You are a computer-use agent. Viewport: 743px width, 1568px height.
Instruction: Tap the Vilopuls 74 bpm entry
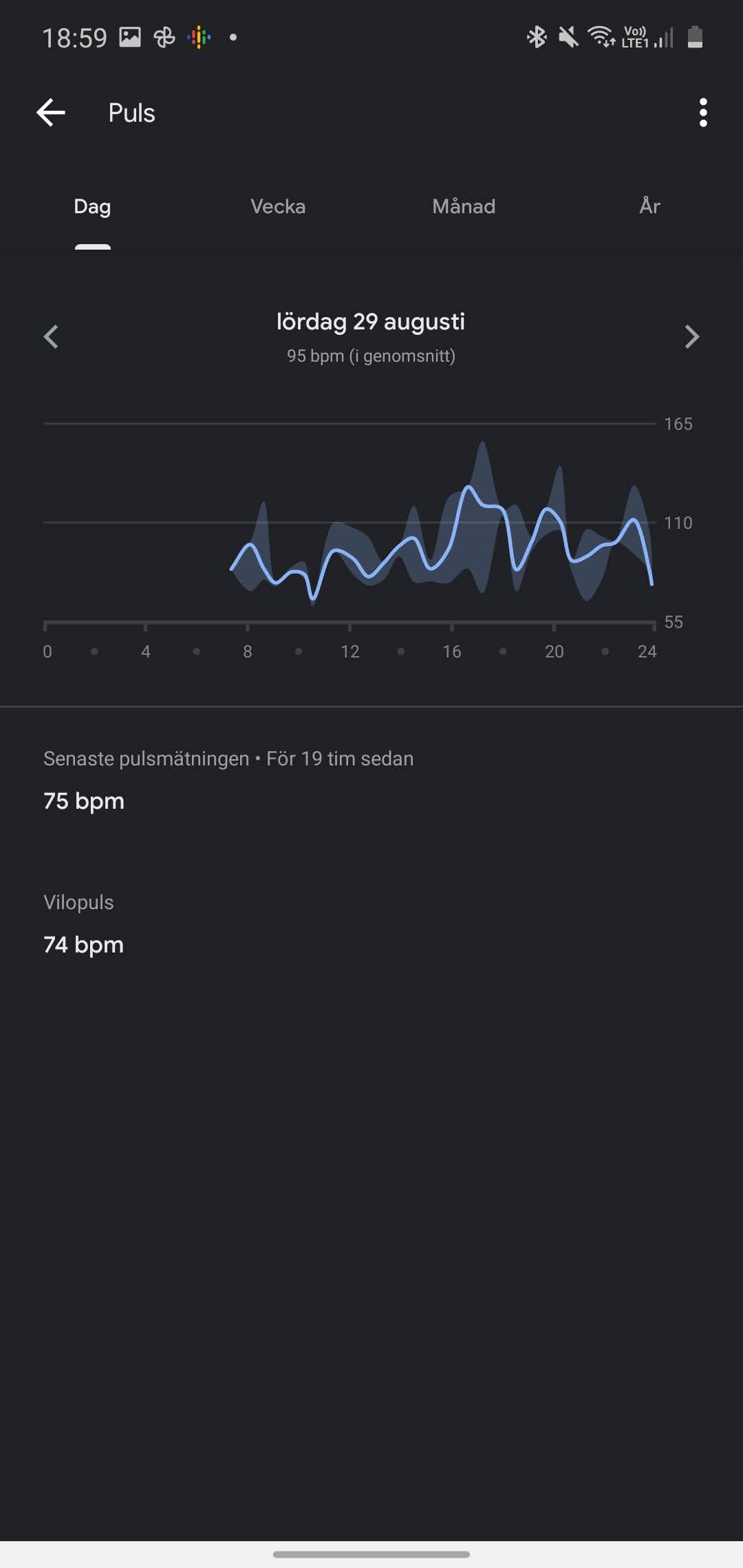[84, 945]
